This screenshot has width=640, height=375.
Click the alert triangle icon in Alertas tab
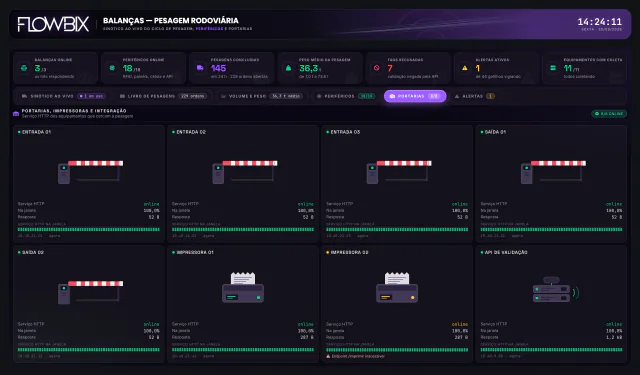coord(457,96)
